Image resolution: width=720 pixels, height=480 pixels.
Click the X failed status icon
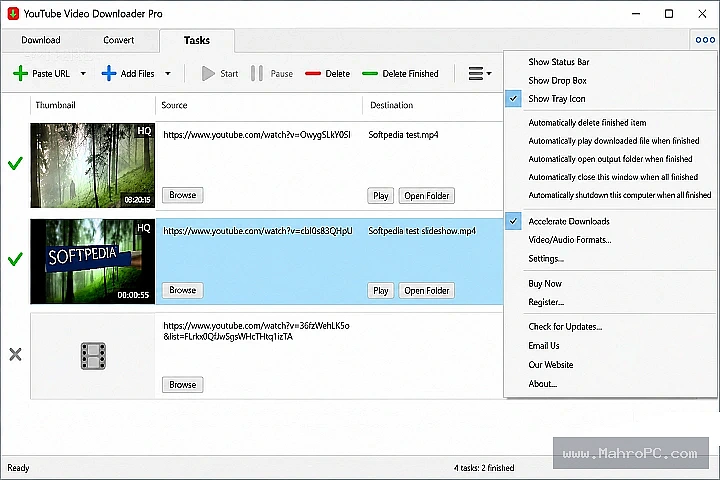coord(15,354)
